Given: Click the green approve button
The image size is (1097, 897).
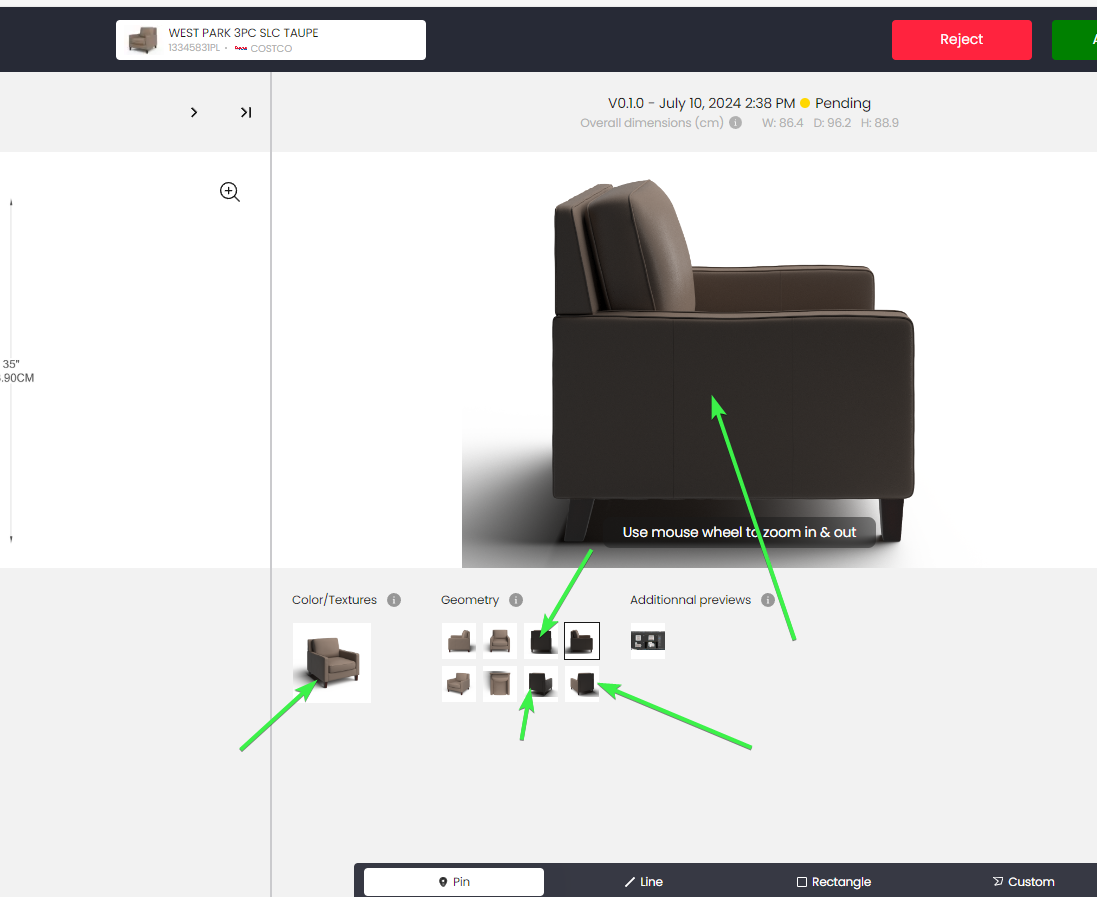Looking at the screenshot, I should pyautogui.click(x=1075, y=40).
